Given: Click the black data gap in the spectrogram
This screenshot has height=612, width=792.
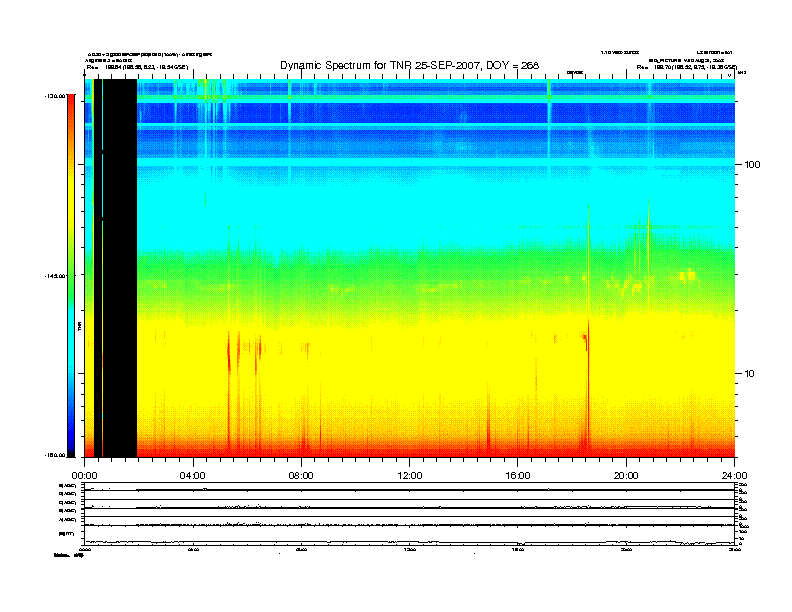Looking at the screenshot, I should coord(120,268).
